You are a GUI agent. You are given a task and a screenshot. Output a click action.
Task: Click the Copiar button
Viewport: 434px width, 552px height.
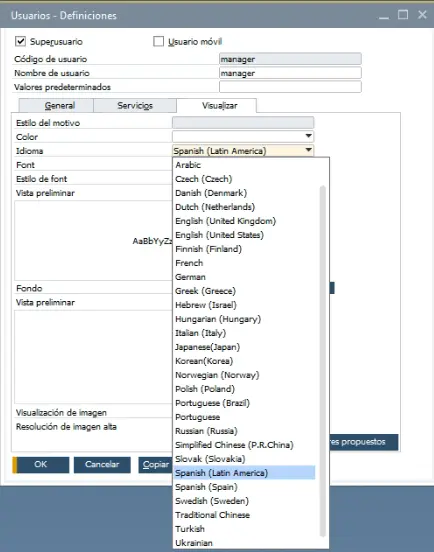pos(155,465)
